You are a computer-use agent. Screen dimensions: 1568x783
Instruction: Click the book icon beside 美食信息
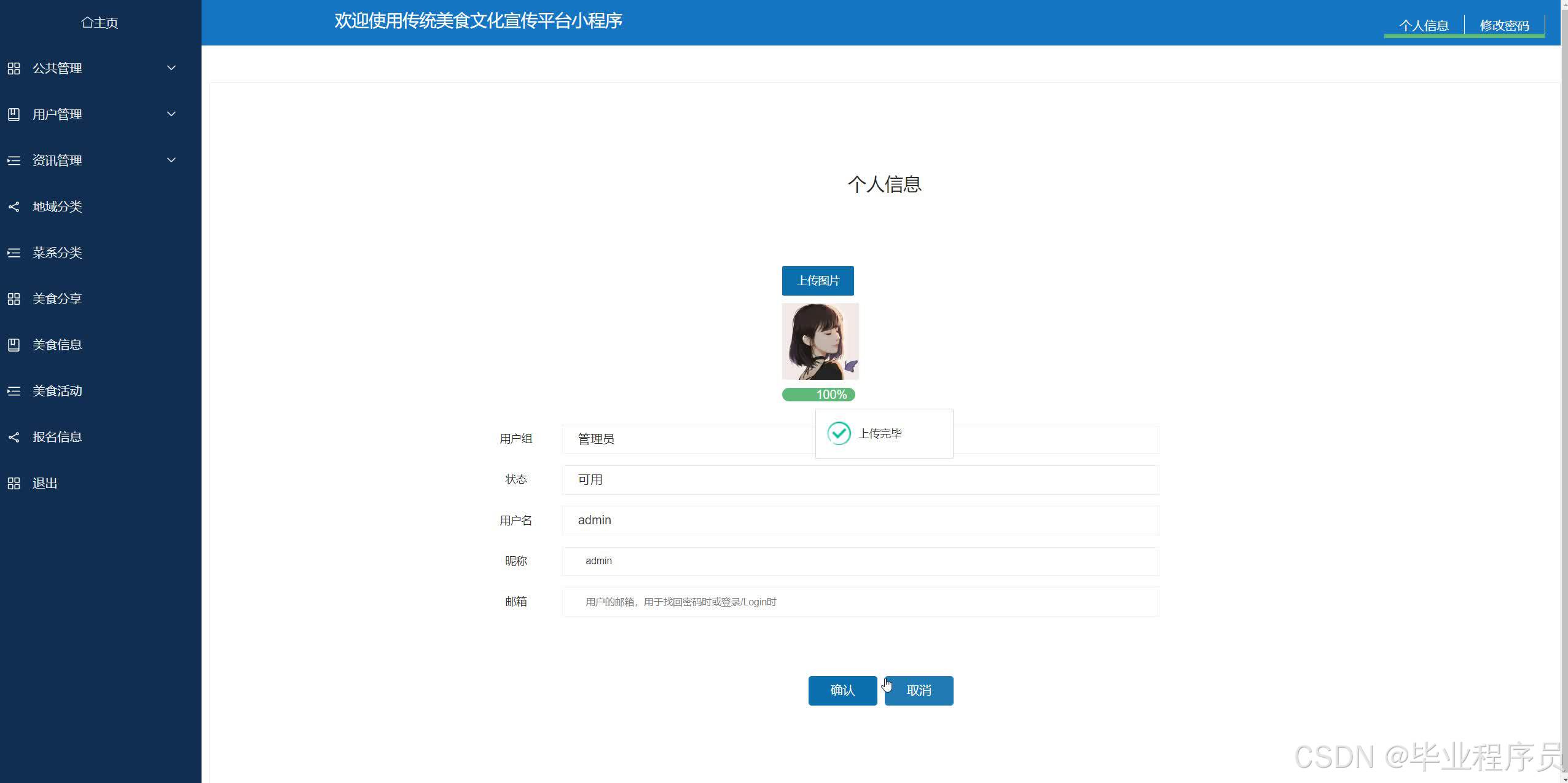[x=14, y=345]
